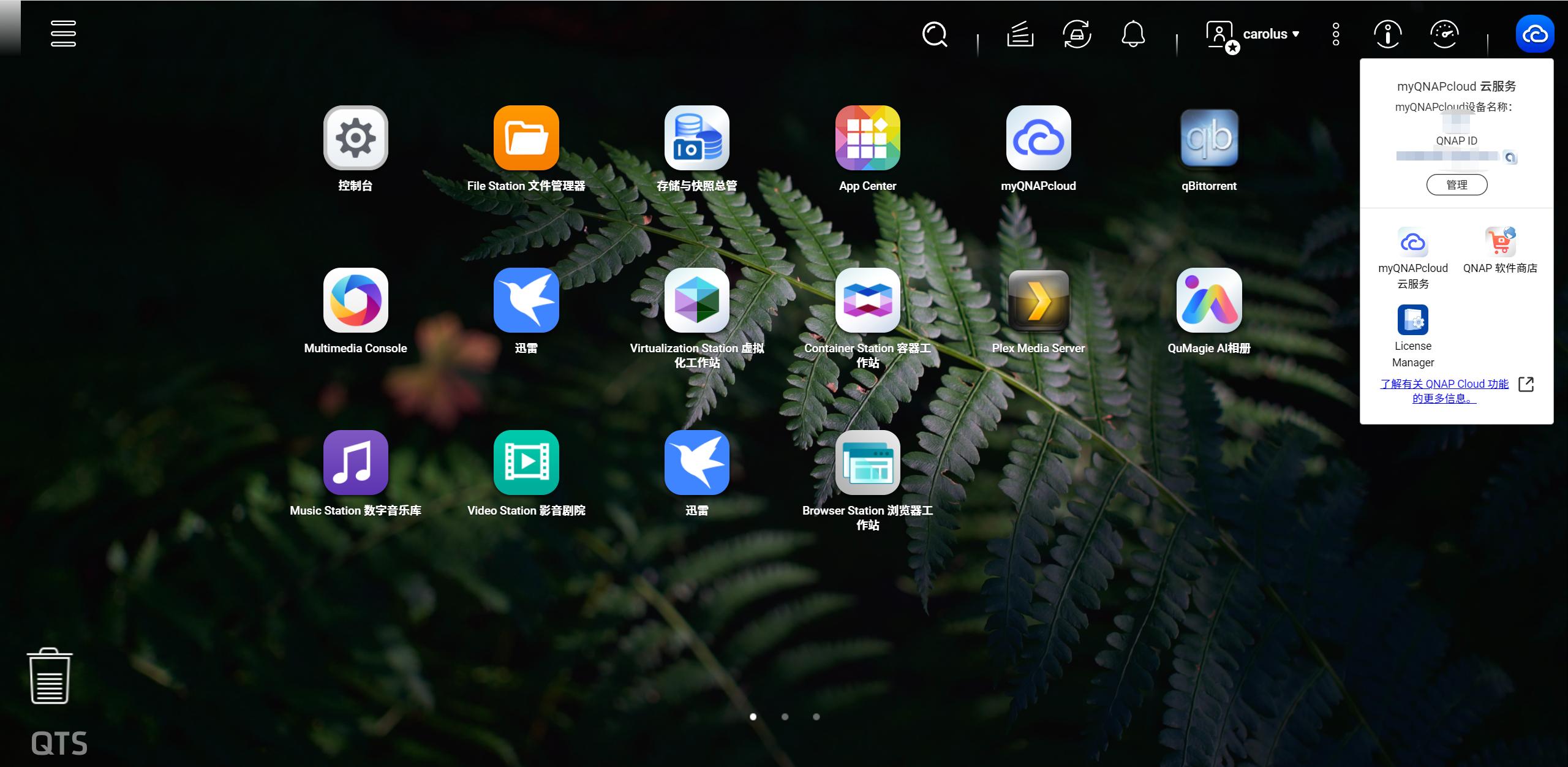Launch qBittorrent app

1208,138
